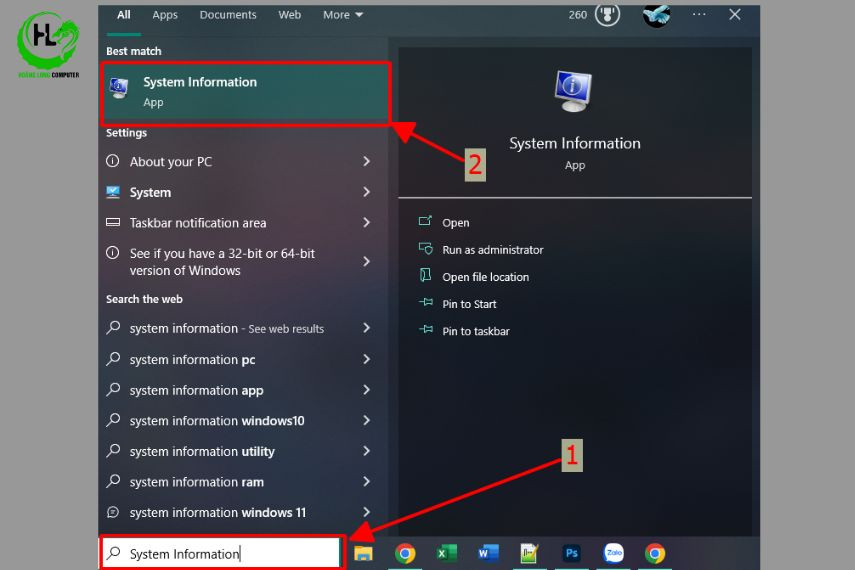Click in the System Information search box
The width and height of the screenshot is (855, 570).
[221, 553]
